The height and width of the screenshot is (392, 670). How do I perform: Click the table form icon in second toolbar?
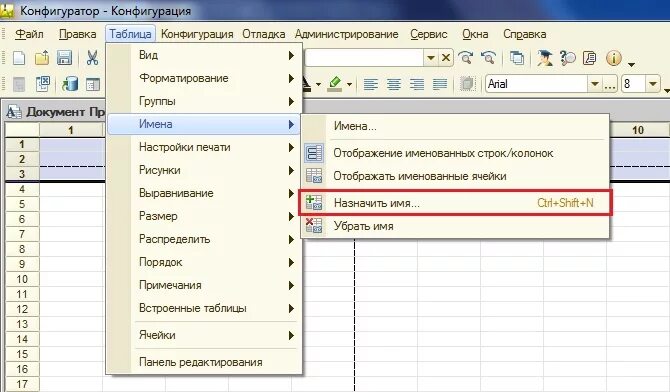[x=92, y=84]
